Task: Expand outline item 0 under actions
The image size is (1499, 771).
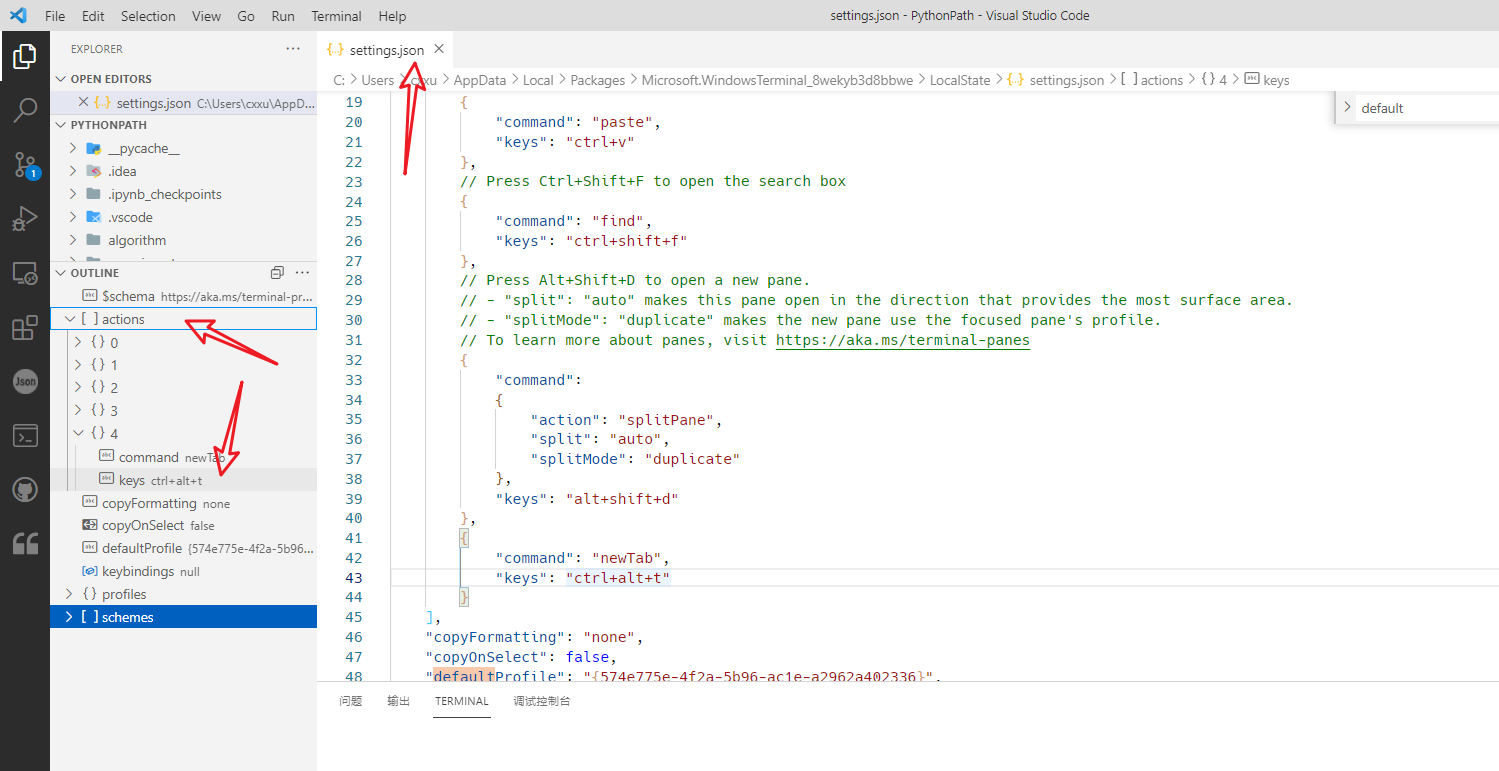Action: click(x=79, y=342)
